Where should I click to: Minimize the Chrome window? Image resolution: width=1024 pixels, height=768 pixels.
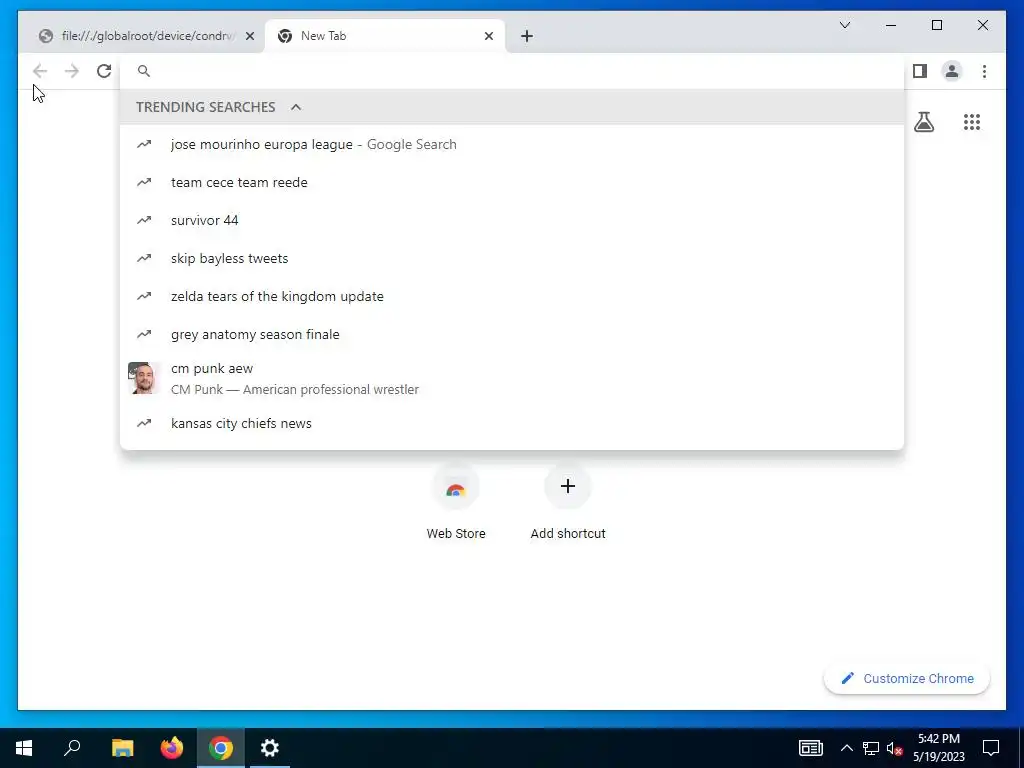(x=891, y=25)
